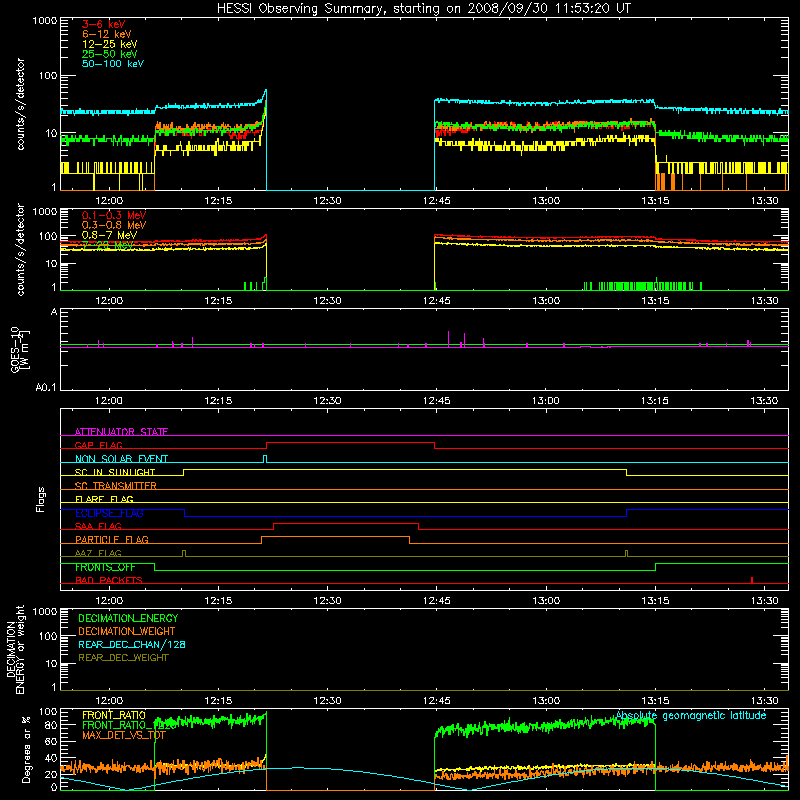Select the 50-100 keV legend entry

113,64
